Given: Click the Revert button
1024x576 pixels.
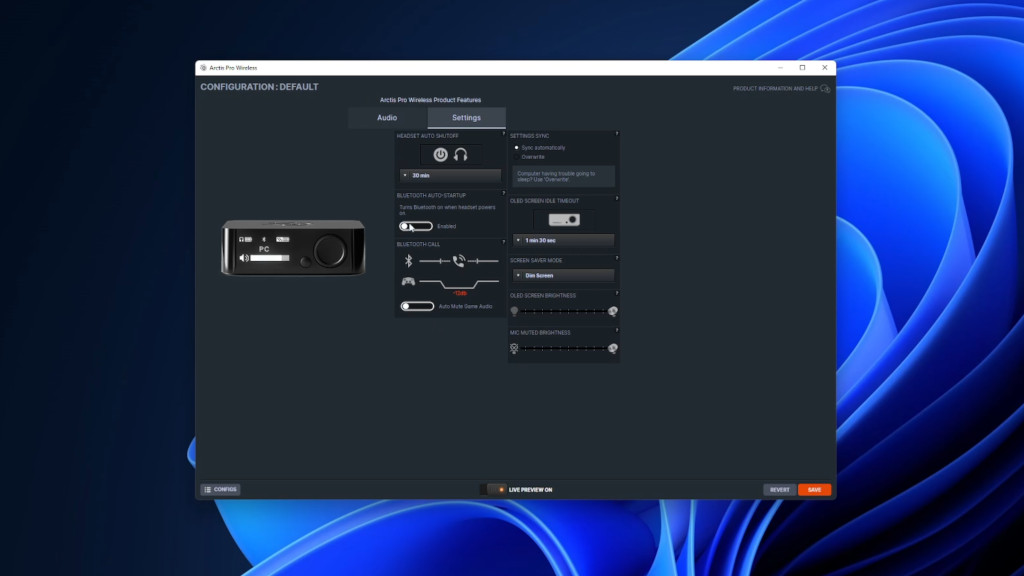Looking at the screenshot, I should click(x=780, y=489).
